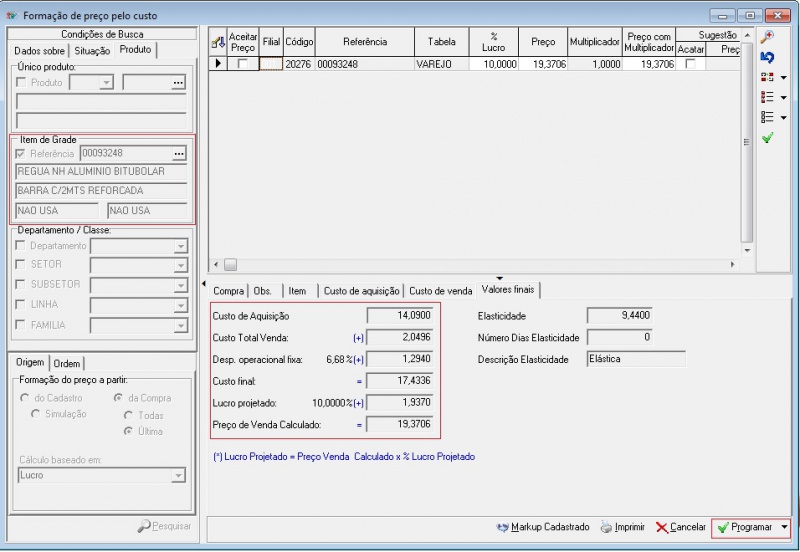Switch to the Custo de aquisição tab
Image resolution: width=800 pixels, height=552 pixels.
[x=361, y=291]
